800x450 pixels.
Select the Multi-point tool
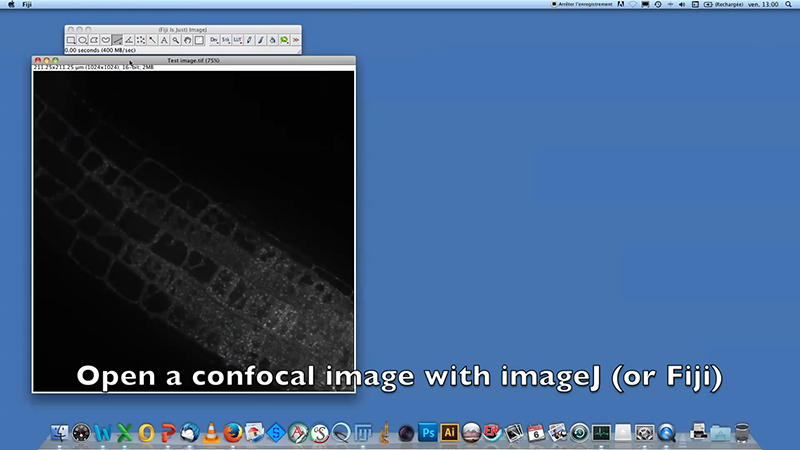(x=141, y=40)
